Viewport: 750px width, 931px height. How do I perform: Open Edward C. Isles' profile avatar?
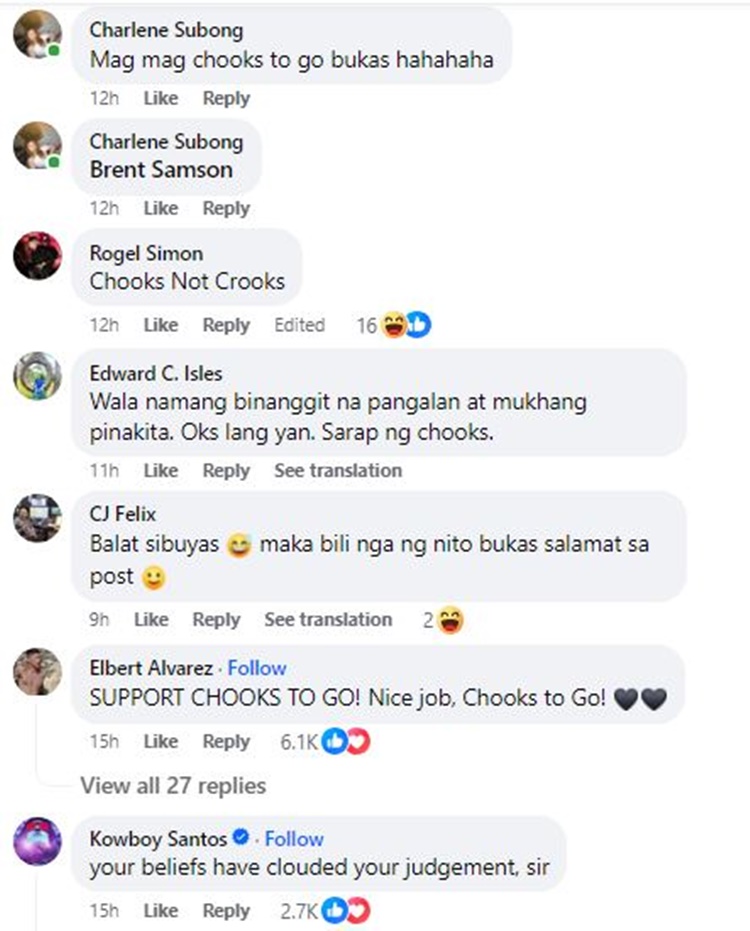tap(37, 376)
